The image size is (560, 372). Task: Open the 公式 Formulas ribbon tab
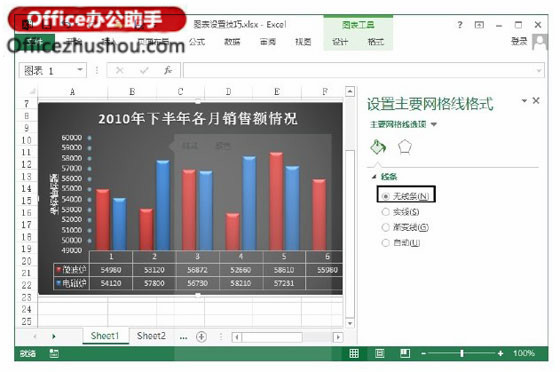click(197, 42)
